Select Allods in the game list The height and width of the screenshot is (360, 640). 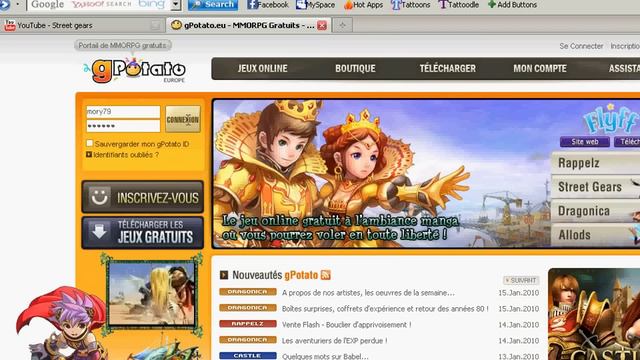[596, 235]
